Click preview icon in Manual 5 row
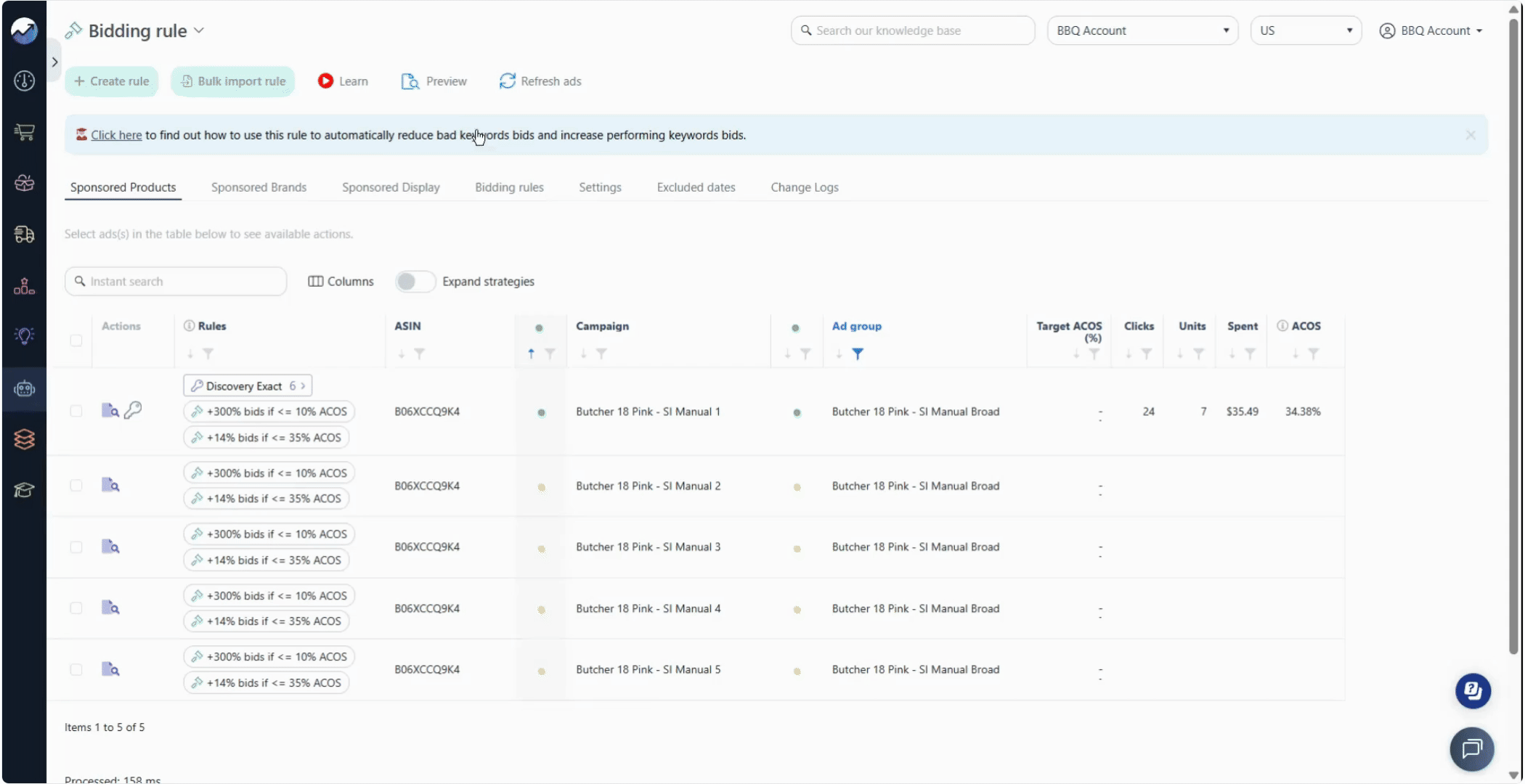 click(x=110, y=669)
